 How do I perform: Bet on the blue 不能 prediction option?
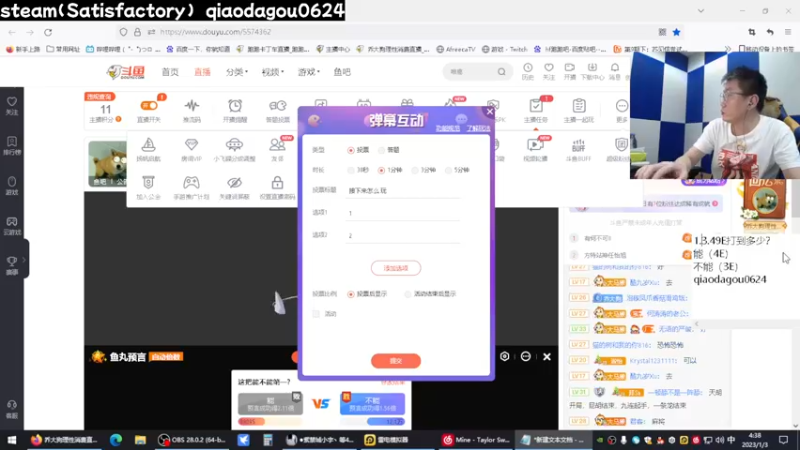tap(372, 404)
